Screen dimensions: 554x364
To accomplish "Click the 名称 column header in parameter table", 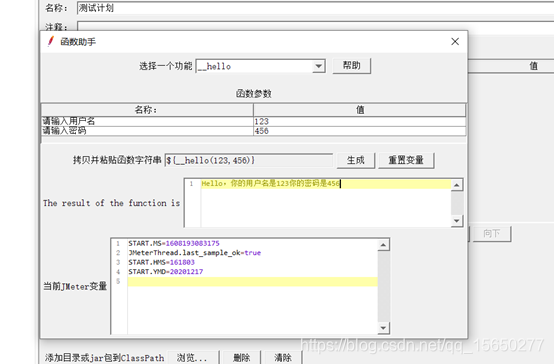I will (147, 110).
